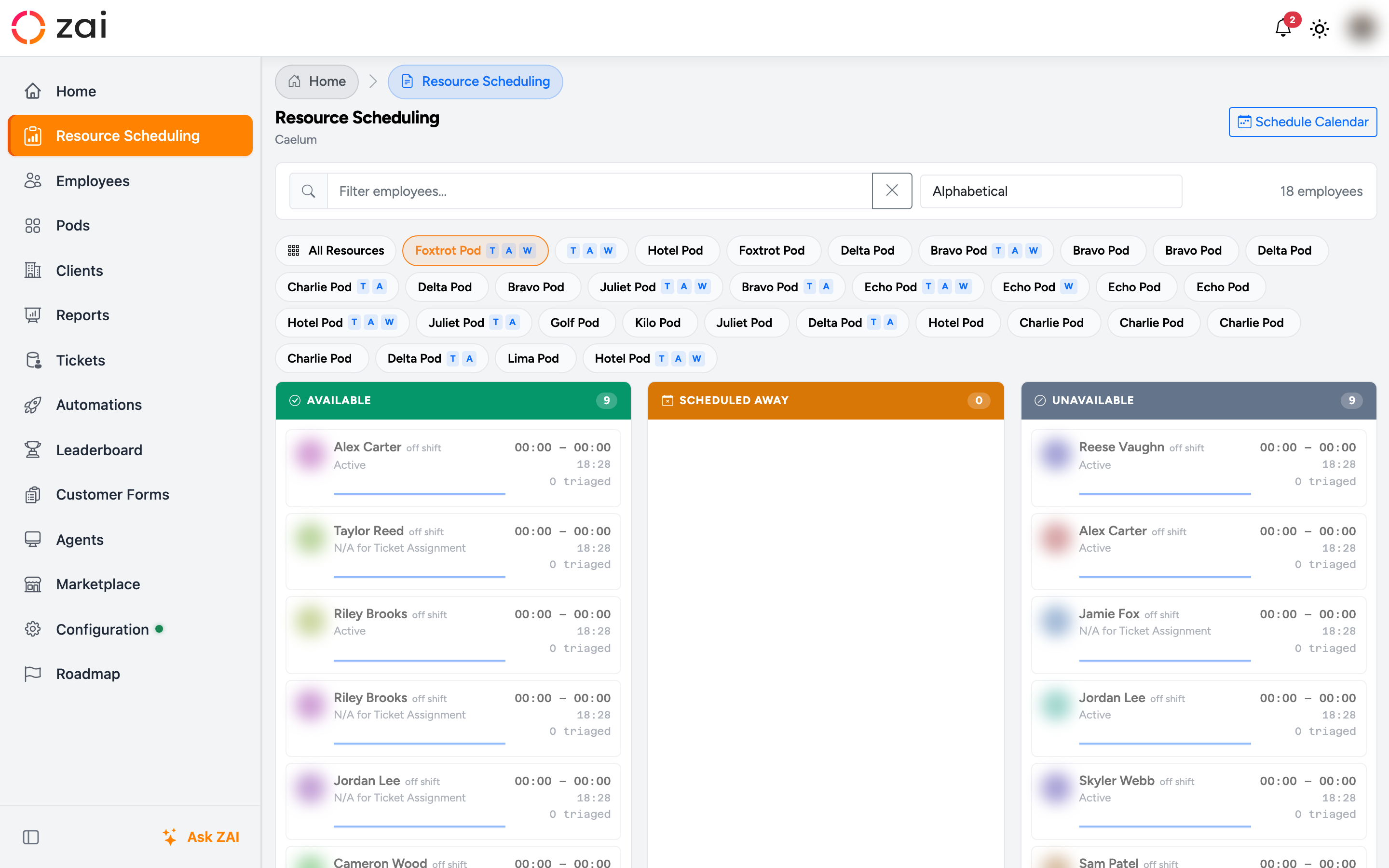The width and height of the screenshot is (1389, 868).
Task: Click the Roadmap flag icon
Action: 33,673
